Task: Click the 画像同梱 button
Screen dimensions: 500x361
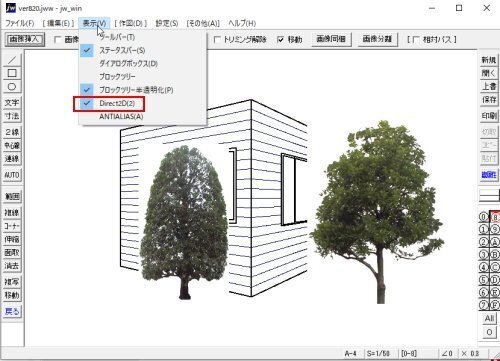Action: tap(331, 39)
